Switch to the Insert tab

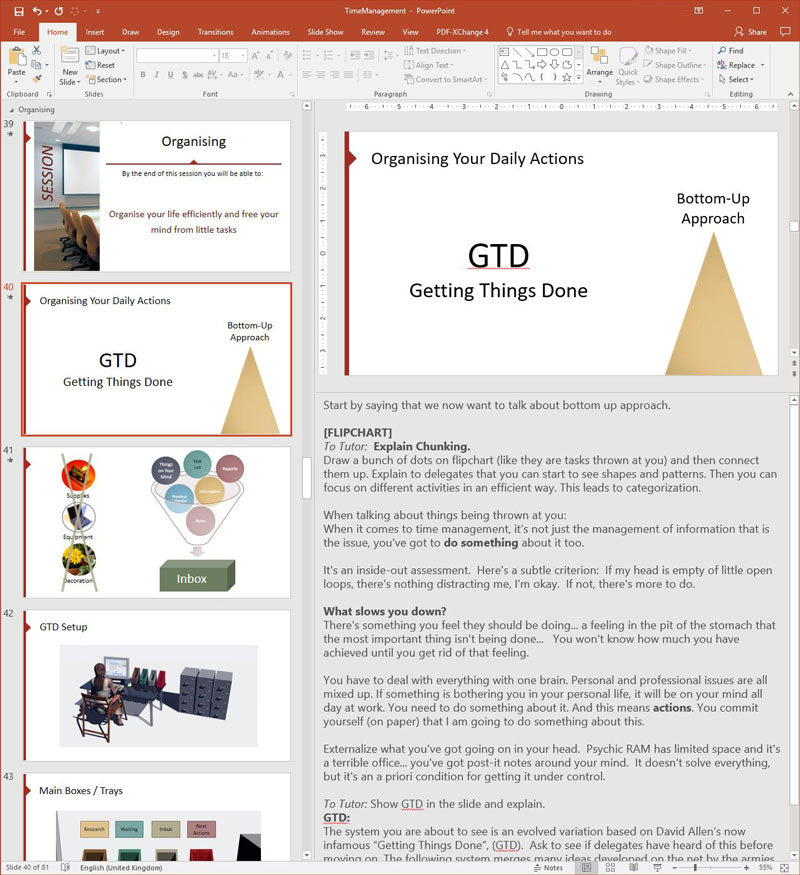[x=94, y=32]
